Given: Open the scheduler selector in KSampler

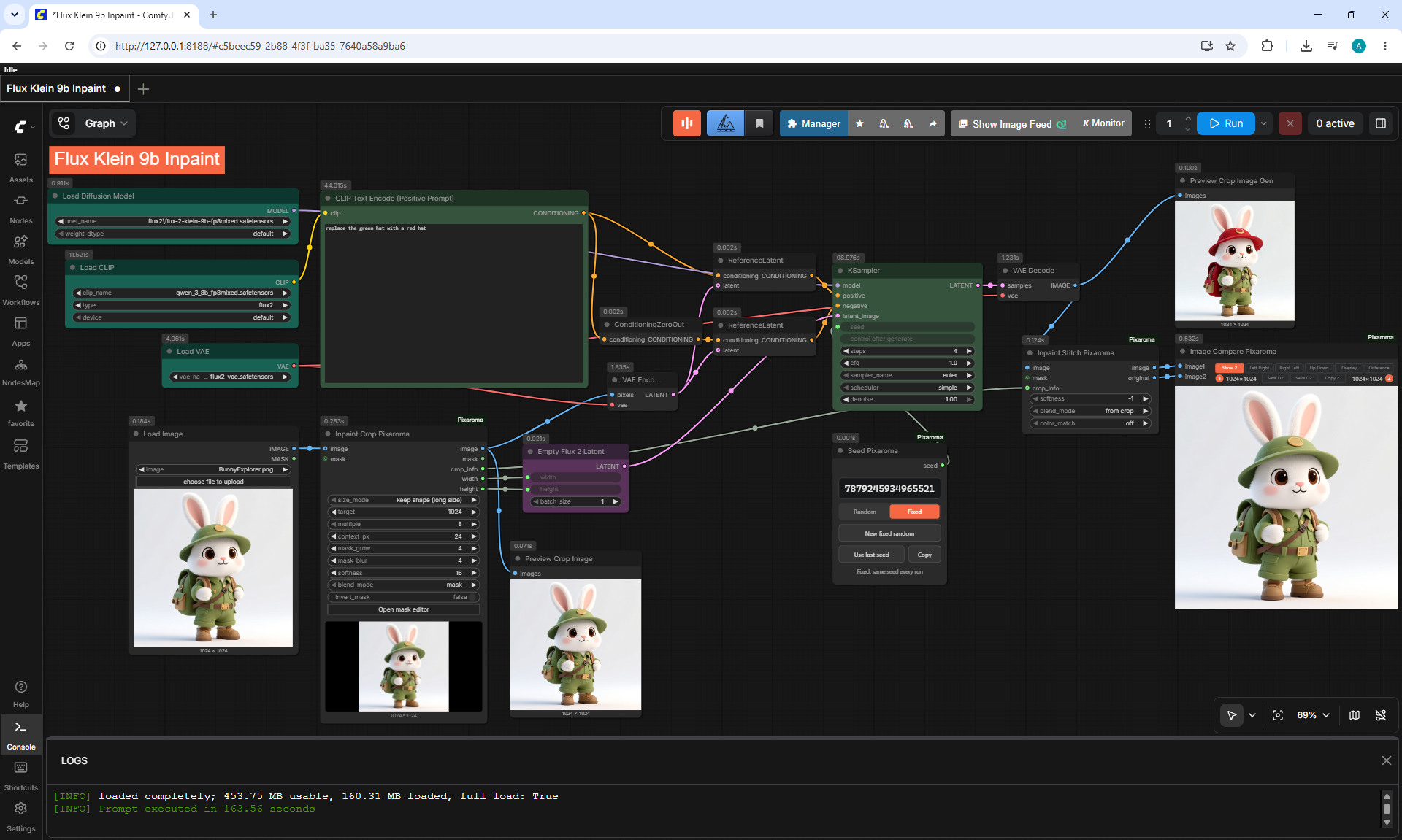Looking at the screenshot, I should click(x=908, y=388).
